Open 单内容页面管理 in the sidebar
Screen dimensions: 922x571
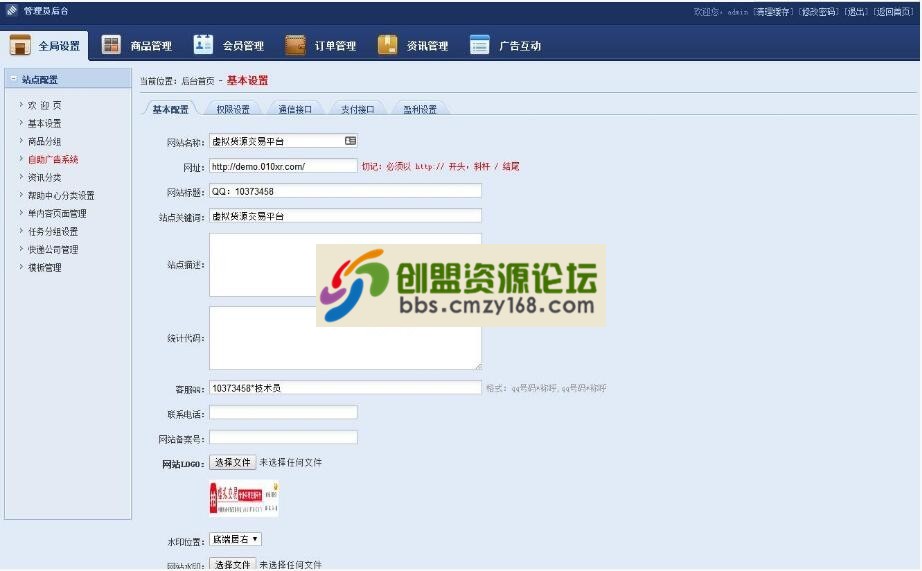click(x=57, y=213)
